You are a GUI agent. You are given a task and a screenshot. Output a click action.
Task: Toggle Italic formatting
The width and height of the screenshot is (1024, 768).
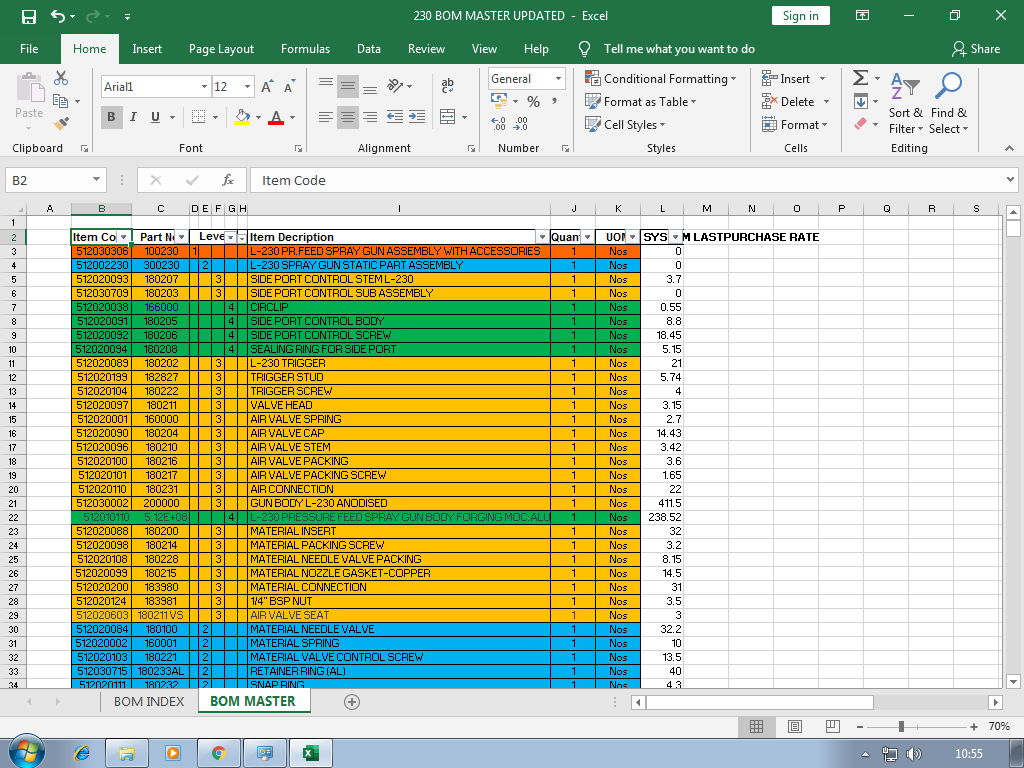click(x=133, y=117)
